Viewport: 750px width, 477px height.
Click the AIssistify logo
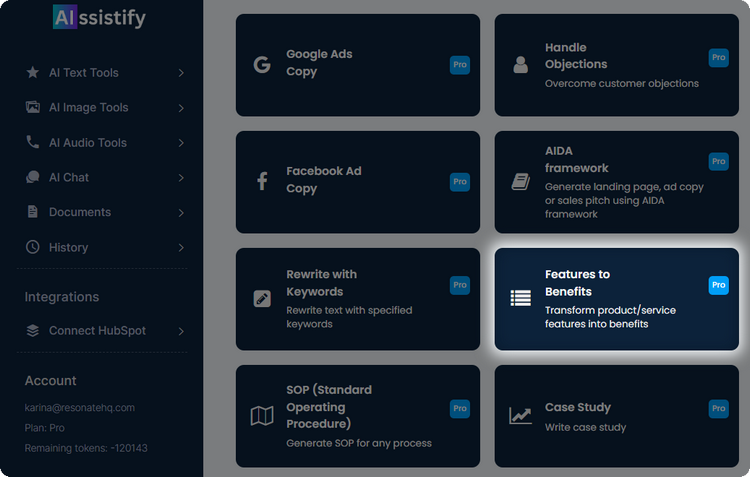click(x=98, y=18)
